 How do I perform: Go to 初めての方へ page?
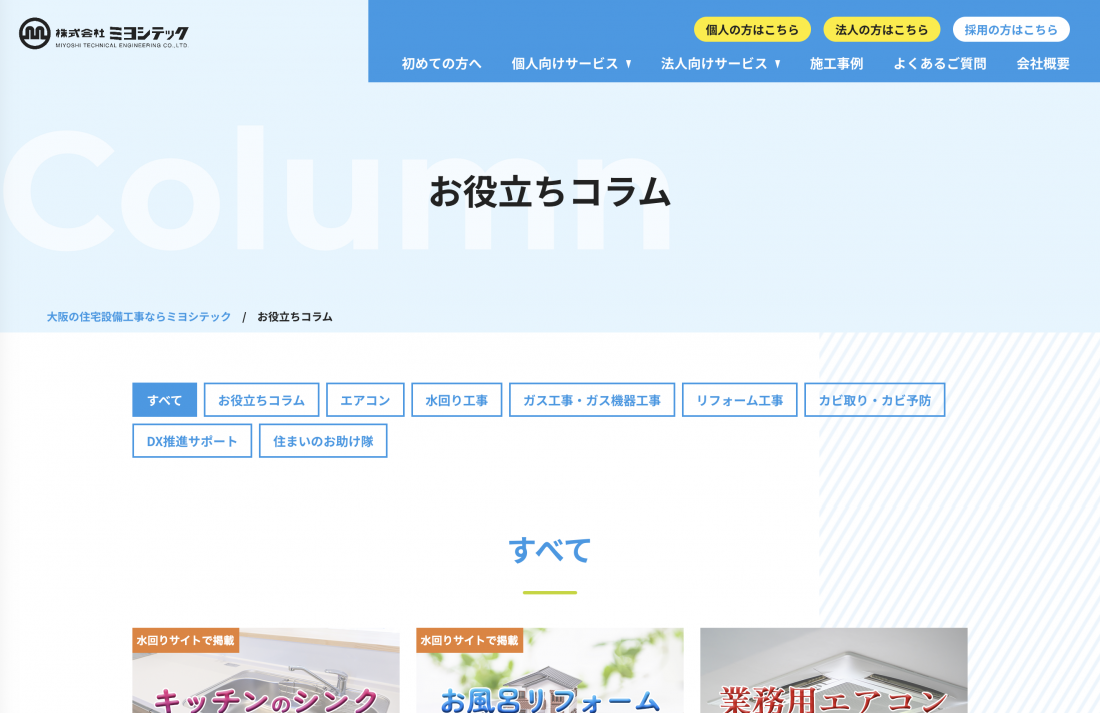click(x=441, y=64)
